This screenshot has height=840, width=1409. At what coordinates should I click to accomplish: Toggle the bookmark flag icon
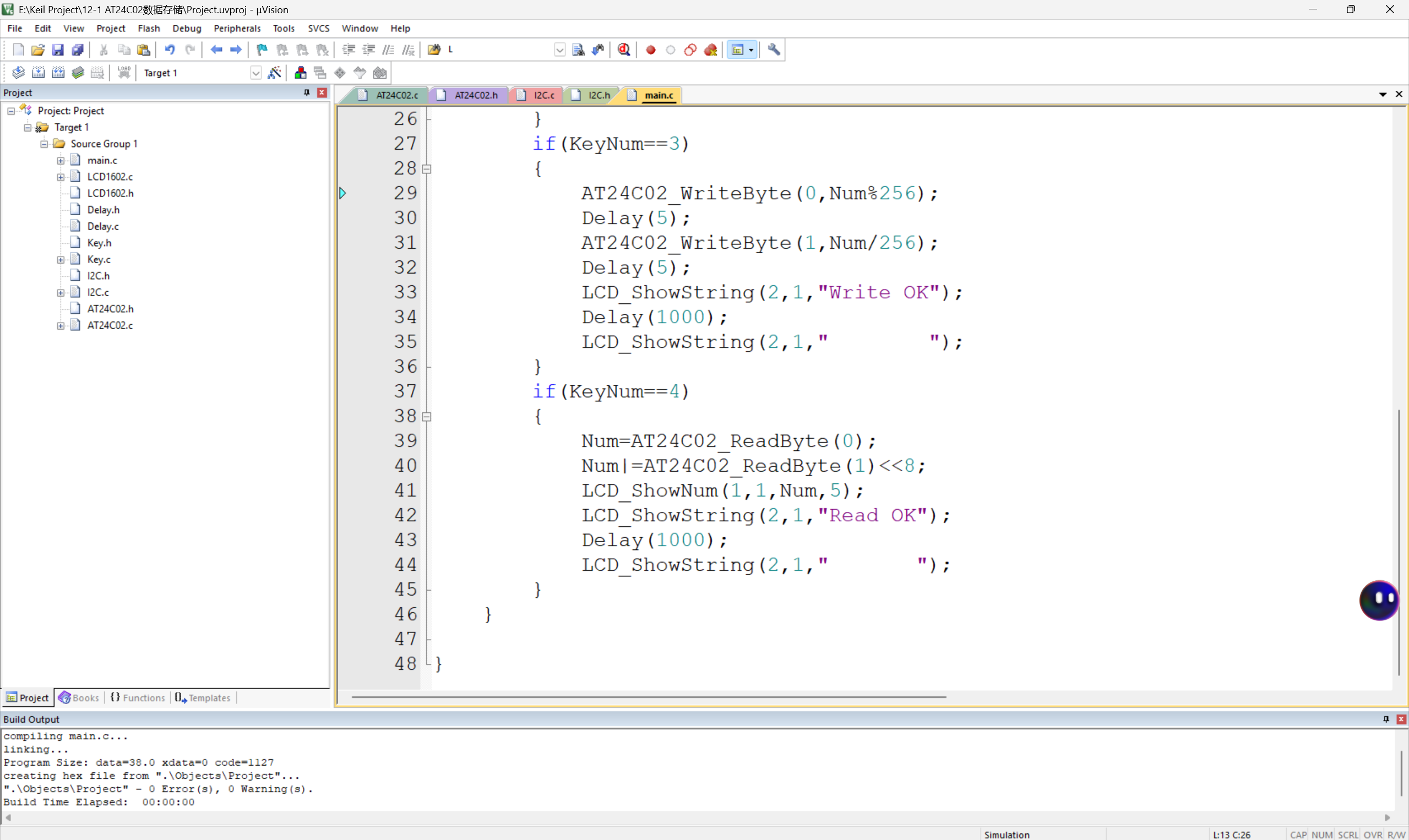(262, 50)
